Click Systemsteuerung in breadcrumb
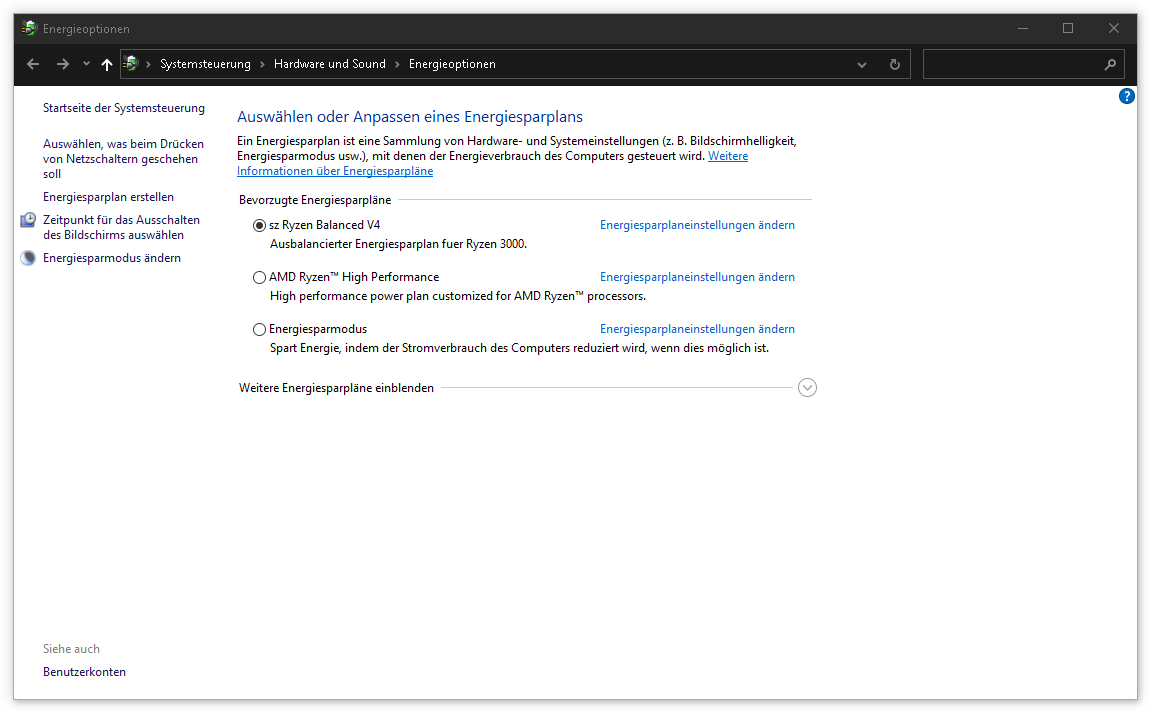This screenshot has width=1151, height=713. [x=205, y=64]
